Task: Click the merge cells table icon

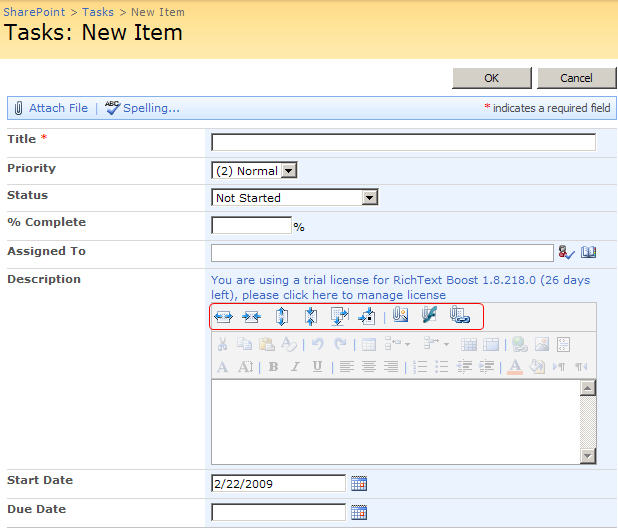Action: point(469,345)
